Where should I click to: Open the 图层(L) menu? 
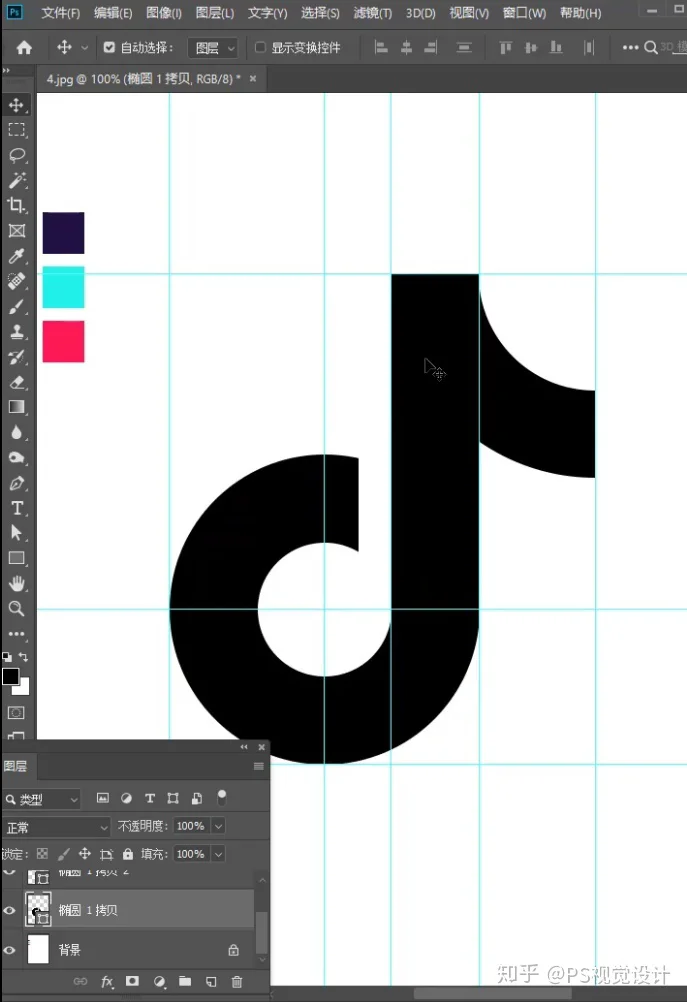(215, 13)
